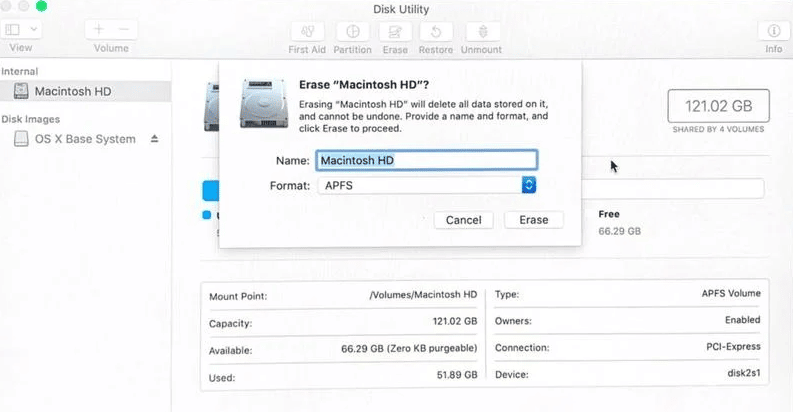Click the Cancel button in the dialog
This screenshot has width=793, height=412.
[463, 220]
